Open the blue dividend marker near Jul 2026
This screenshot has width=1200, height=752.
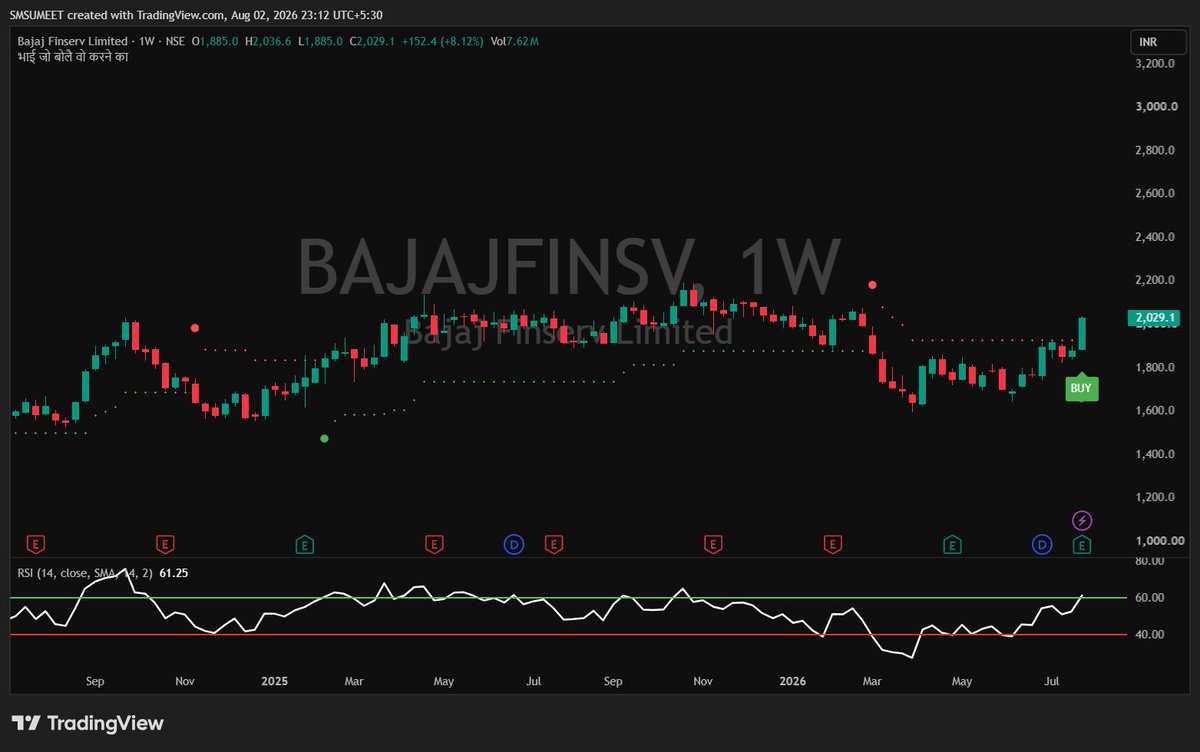(x=1042, y=545)
